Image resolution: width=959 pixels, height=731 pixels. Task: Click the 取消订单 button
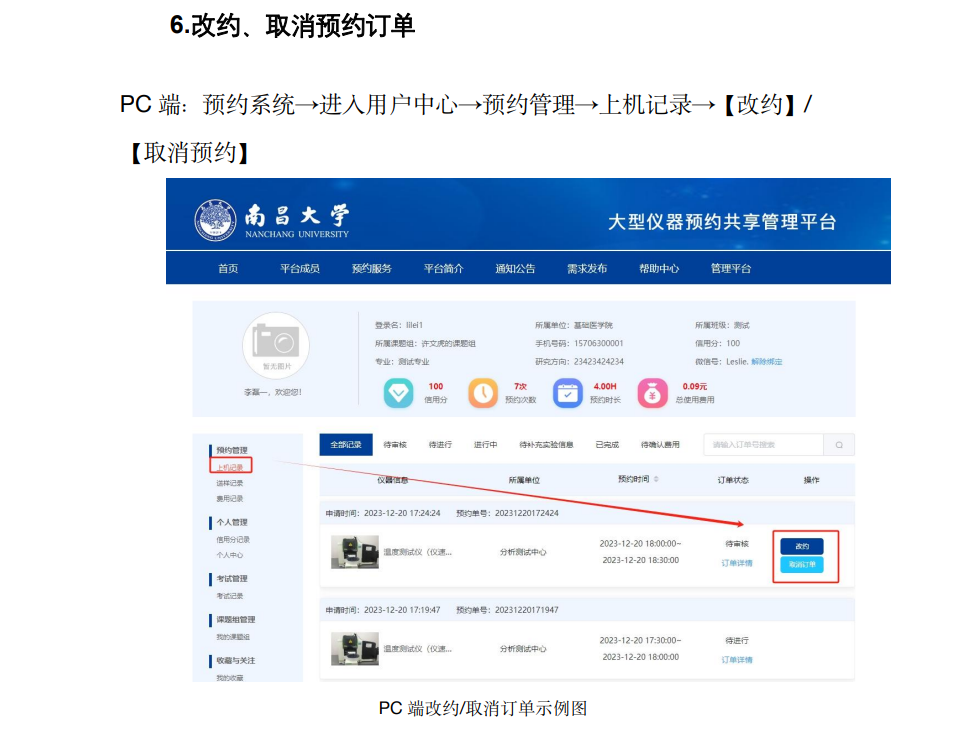tap(802, 564)
